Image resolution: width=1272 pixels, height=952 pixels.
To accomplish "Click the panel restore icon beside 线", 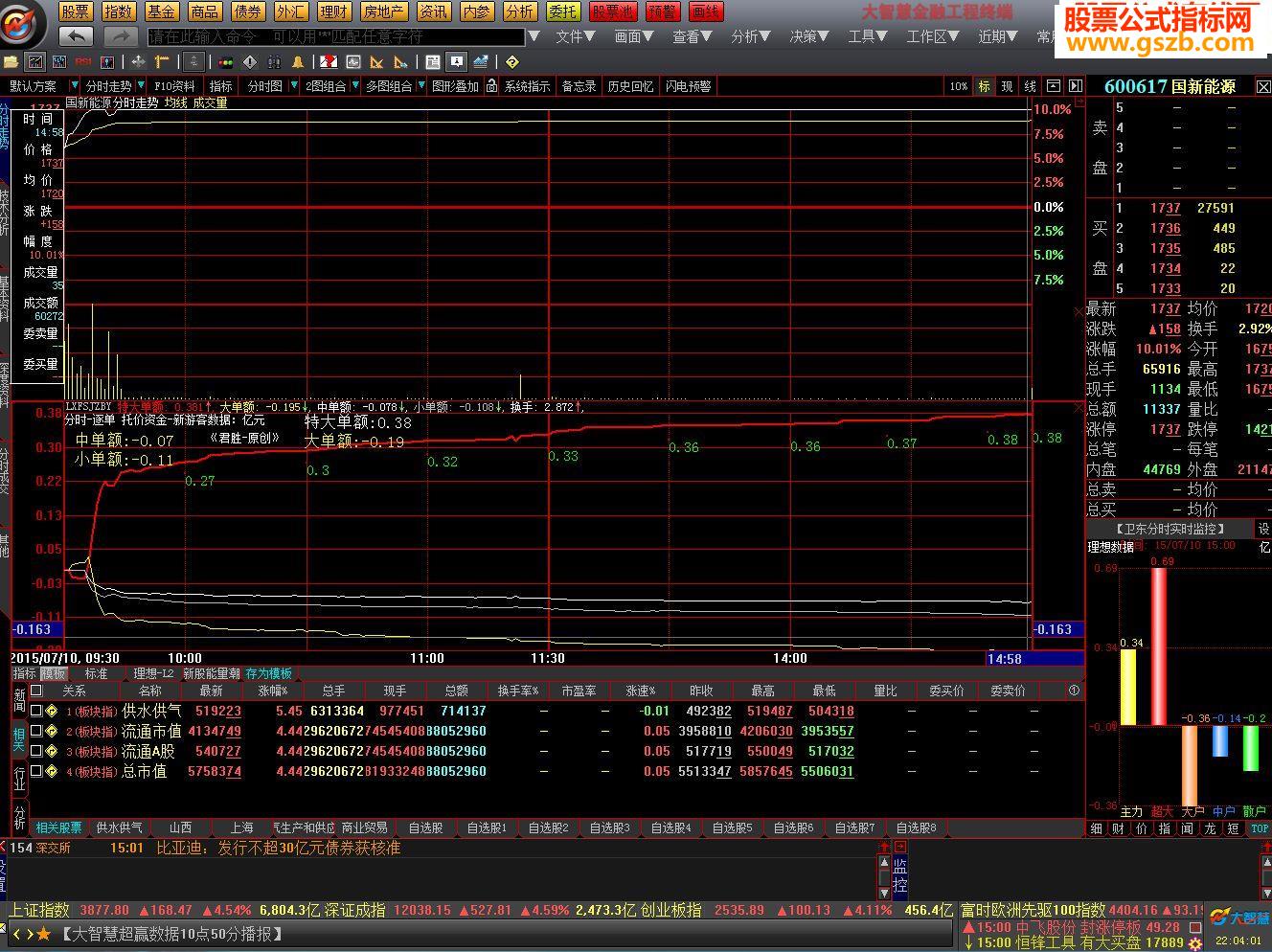I will (1054, 86).
